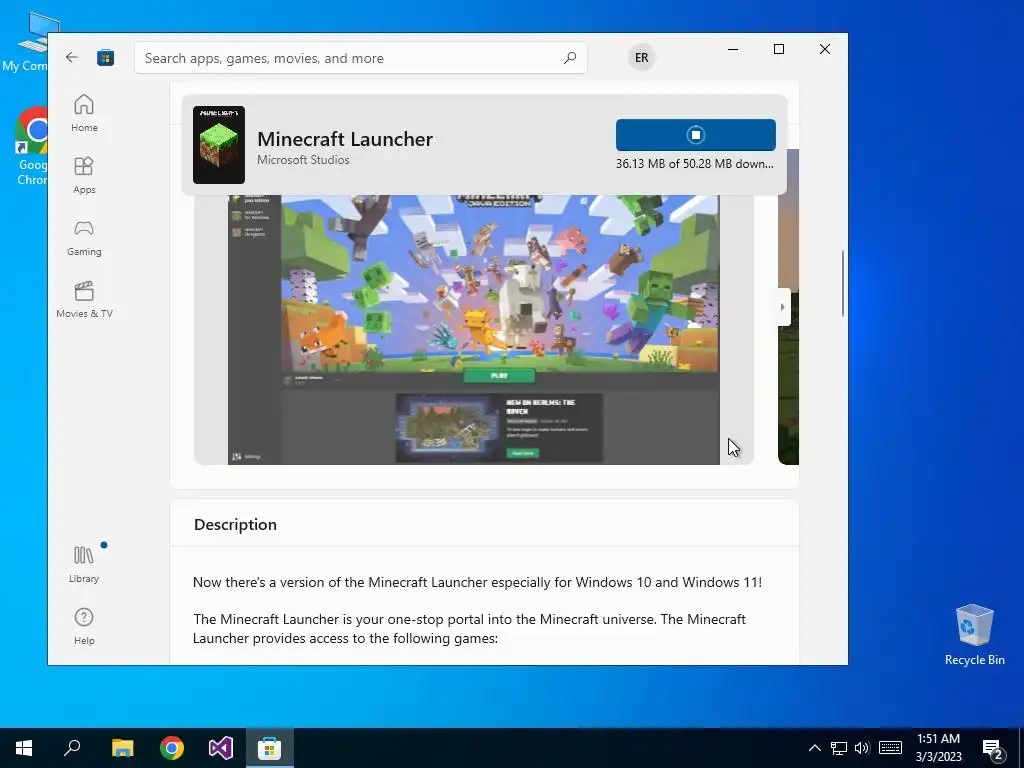Screen dimensions: 1024x768
Task: Open the taskbar clock and date
Action: pyautogui.click(x=938, y=748)
